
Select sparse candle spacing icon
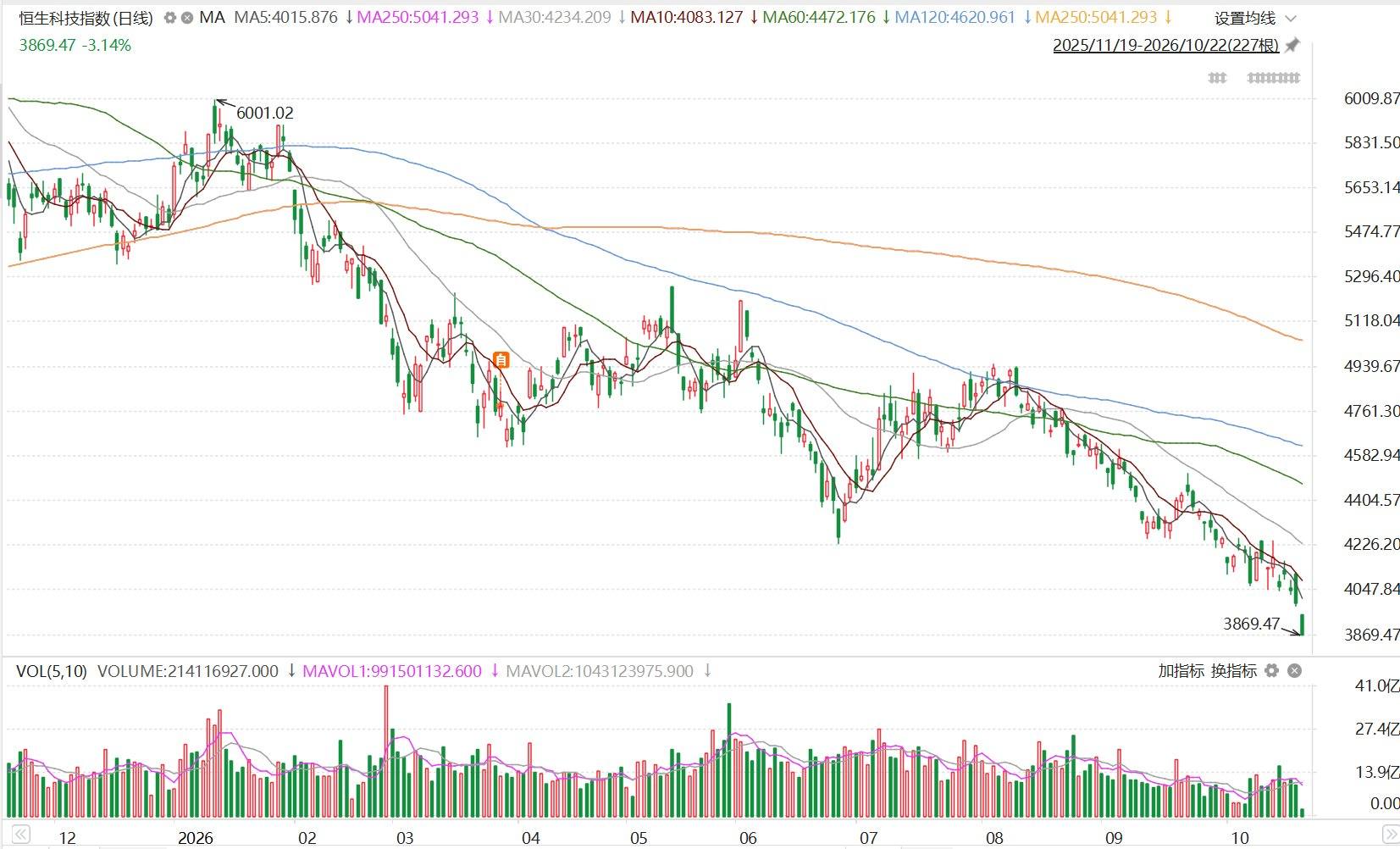tap(1217, 78)
